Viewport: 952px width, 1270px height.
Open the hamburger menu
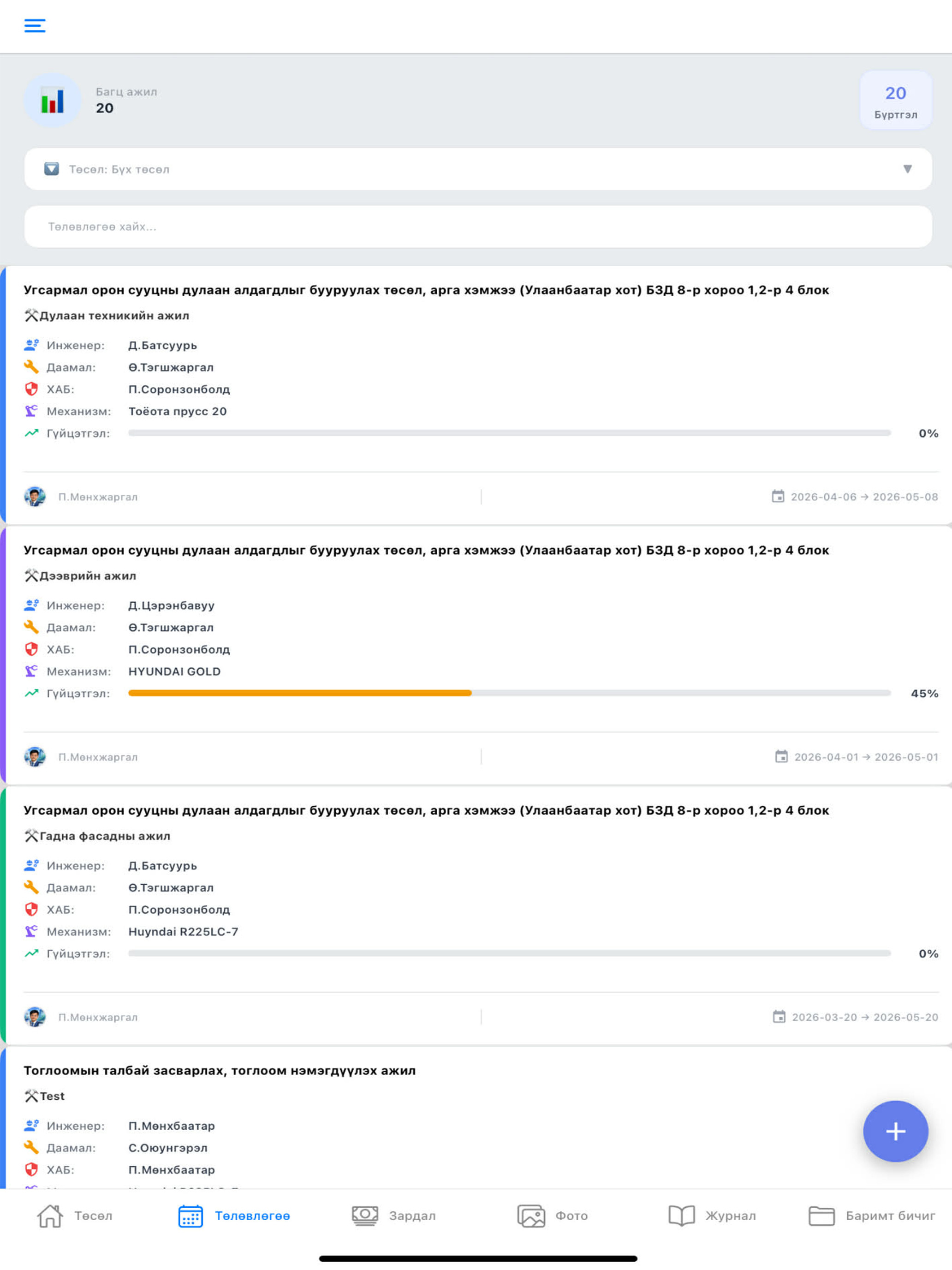click(x=35, y=26)
